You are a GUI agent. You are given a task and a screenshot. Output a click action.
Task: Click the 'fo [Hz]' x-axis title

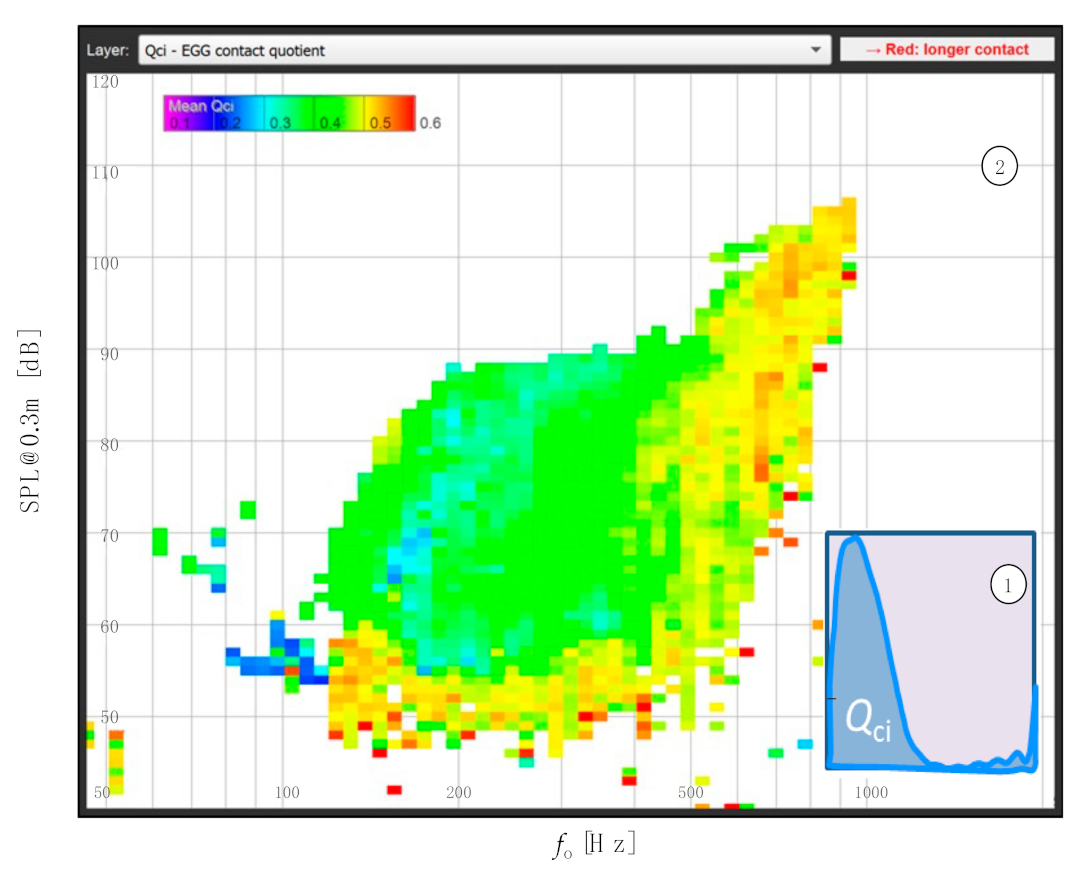[594, 846]
